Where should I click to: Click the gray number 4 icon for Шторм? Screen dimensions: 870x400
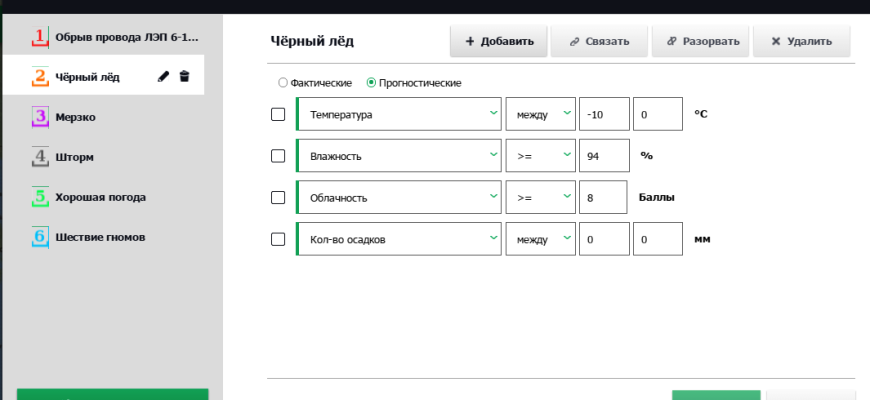[40, 157]
